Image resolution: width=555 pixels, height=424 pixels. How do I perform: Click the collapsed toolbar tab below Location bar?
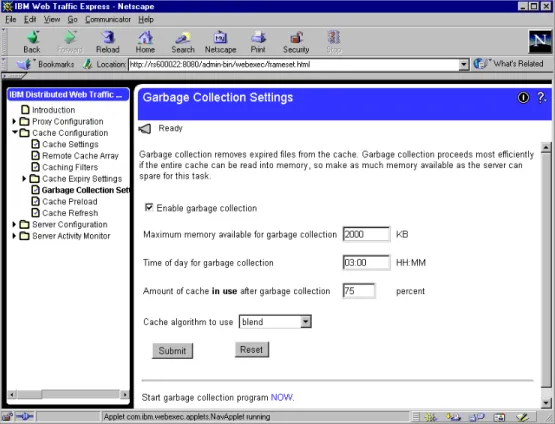[x=14, y=76]
